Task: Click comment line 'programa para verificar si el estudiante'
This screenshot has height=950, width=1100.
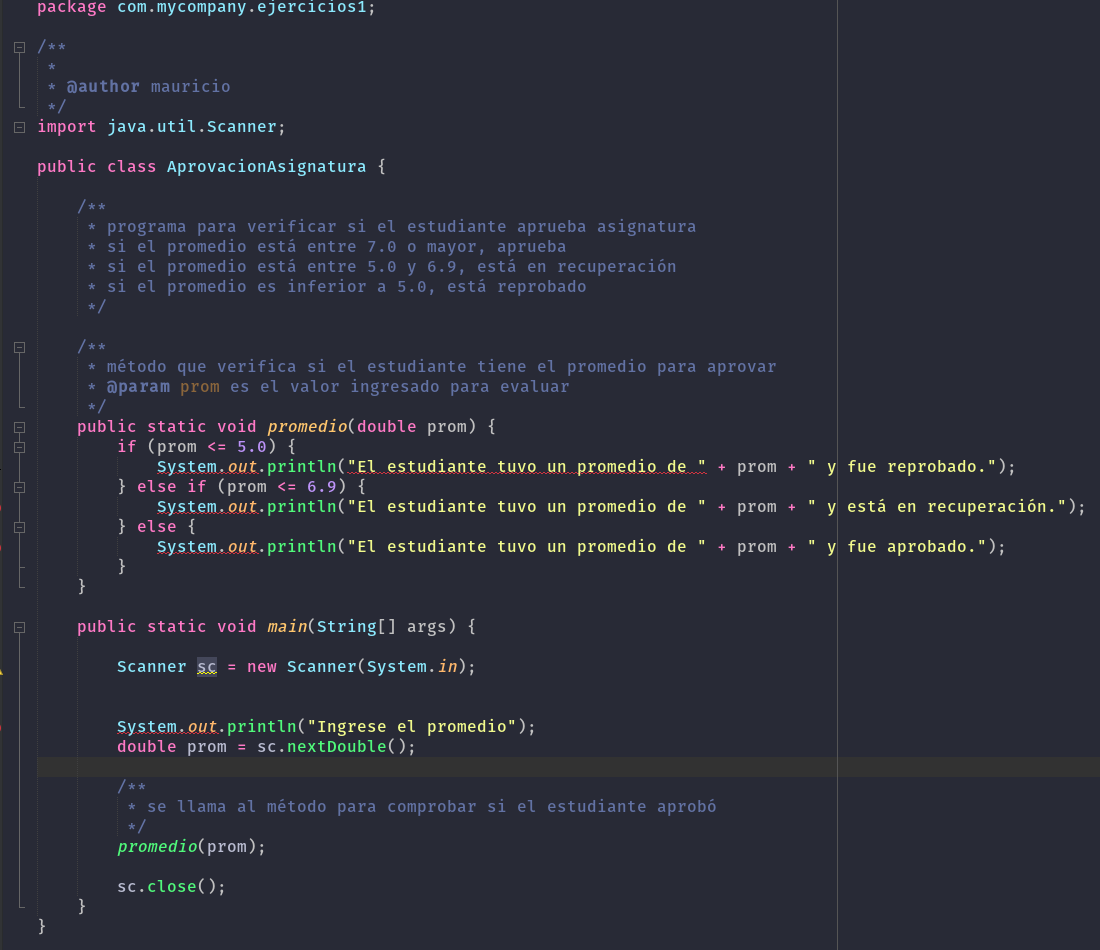Action: (401, 227)
